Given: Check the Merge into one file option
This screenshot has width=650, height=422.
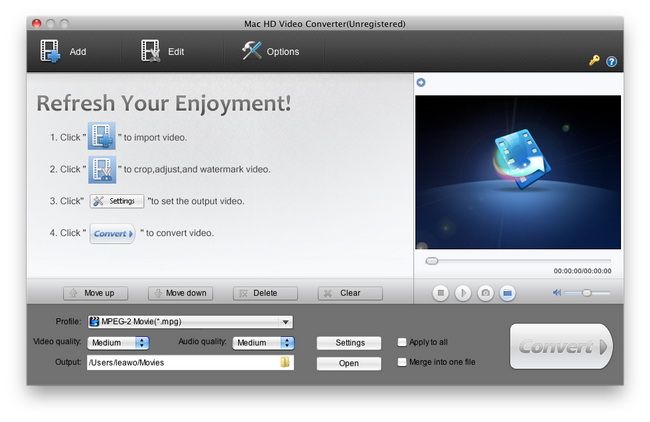Looking at the screenshot, I should tap(402, 362).
